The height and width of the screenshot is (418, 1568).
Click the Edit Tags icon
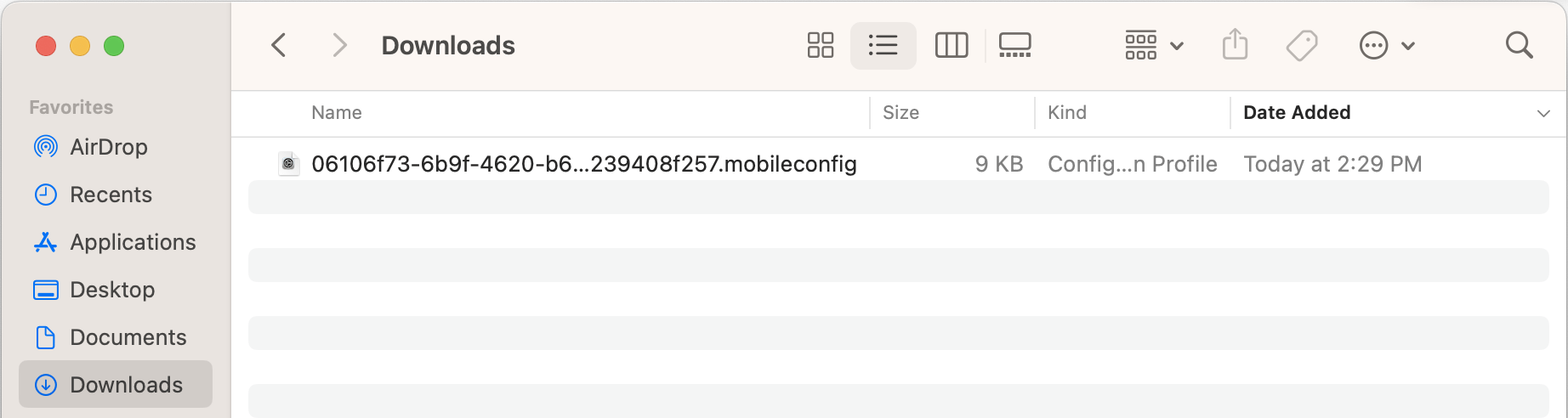(1301, 45)
